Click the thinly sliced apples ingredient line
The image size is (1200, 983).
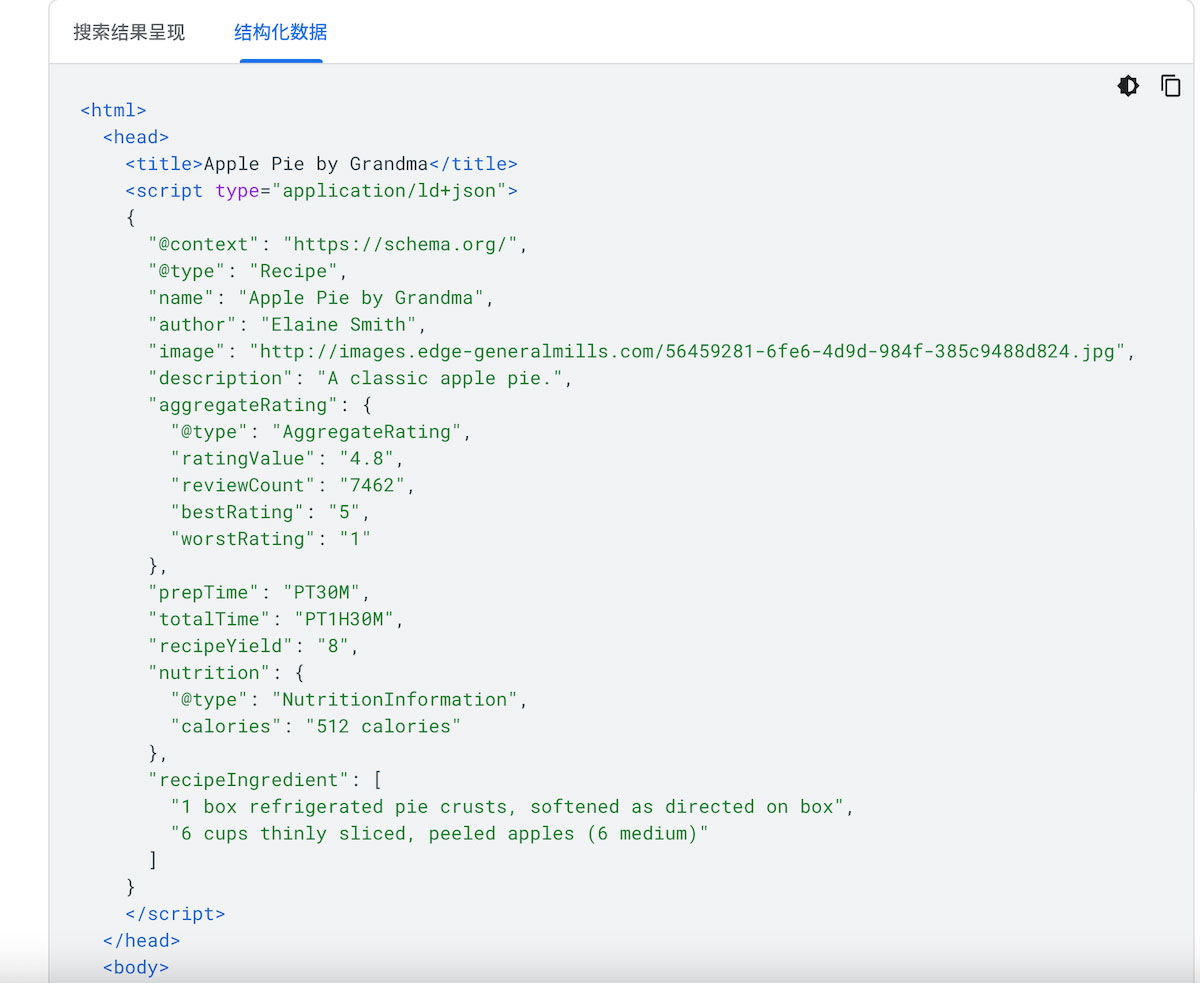click(440, 834)
